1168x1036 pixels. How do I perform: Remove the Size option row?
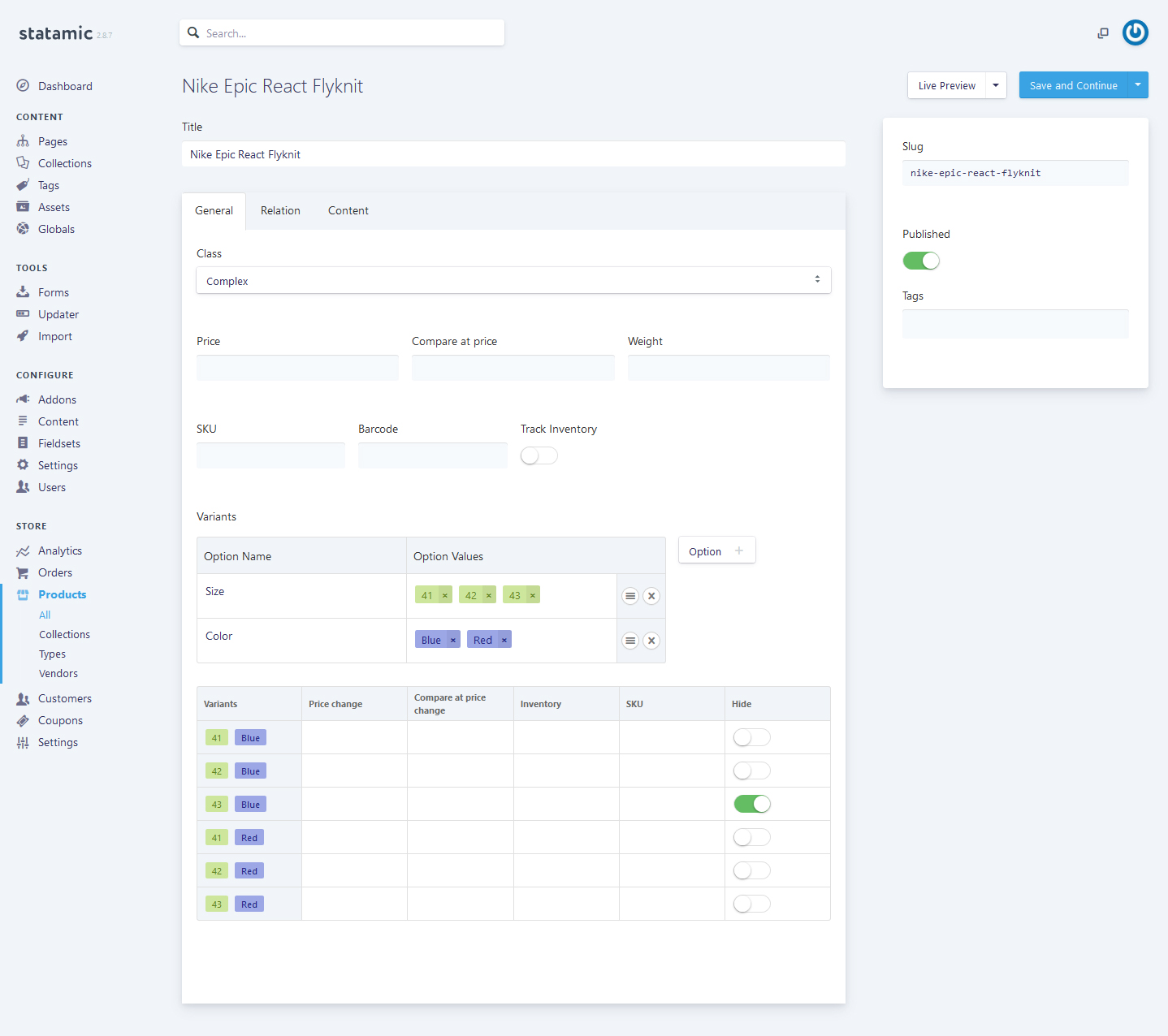pyautogui.click(x=651, y=596)
